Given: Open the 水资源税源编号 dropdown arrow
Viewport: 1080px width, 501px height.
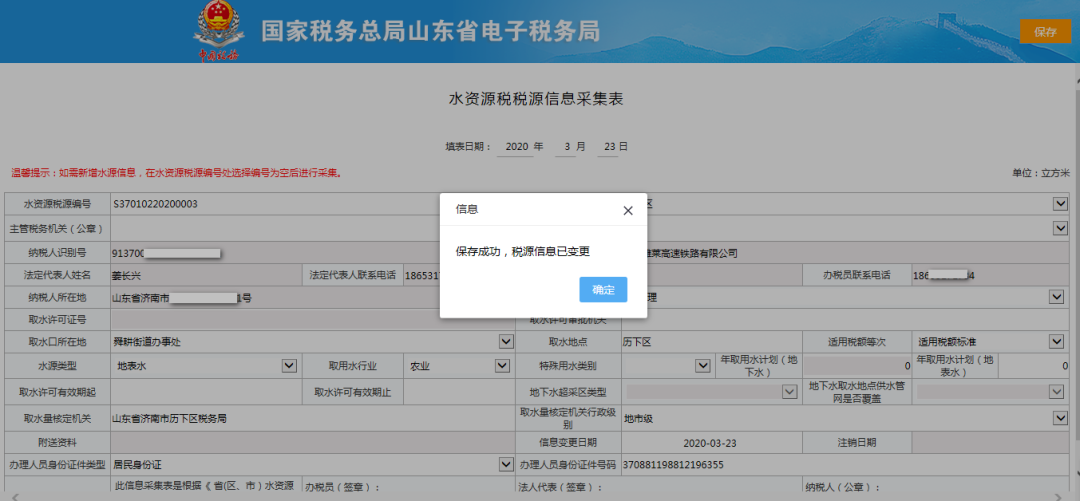Looking at the screenshot, I should [1060, 204].
